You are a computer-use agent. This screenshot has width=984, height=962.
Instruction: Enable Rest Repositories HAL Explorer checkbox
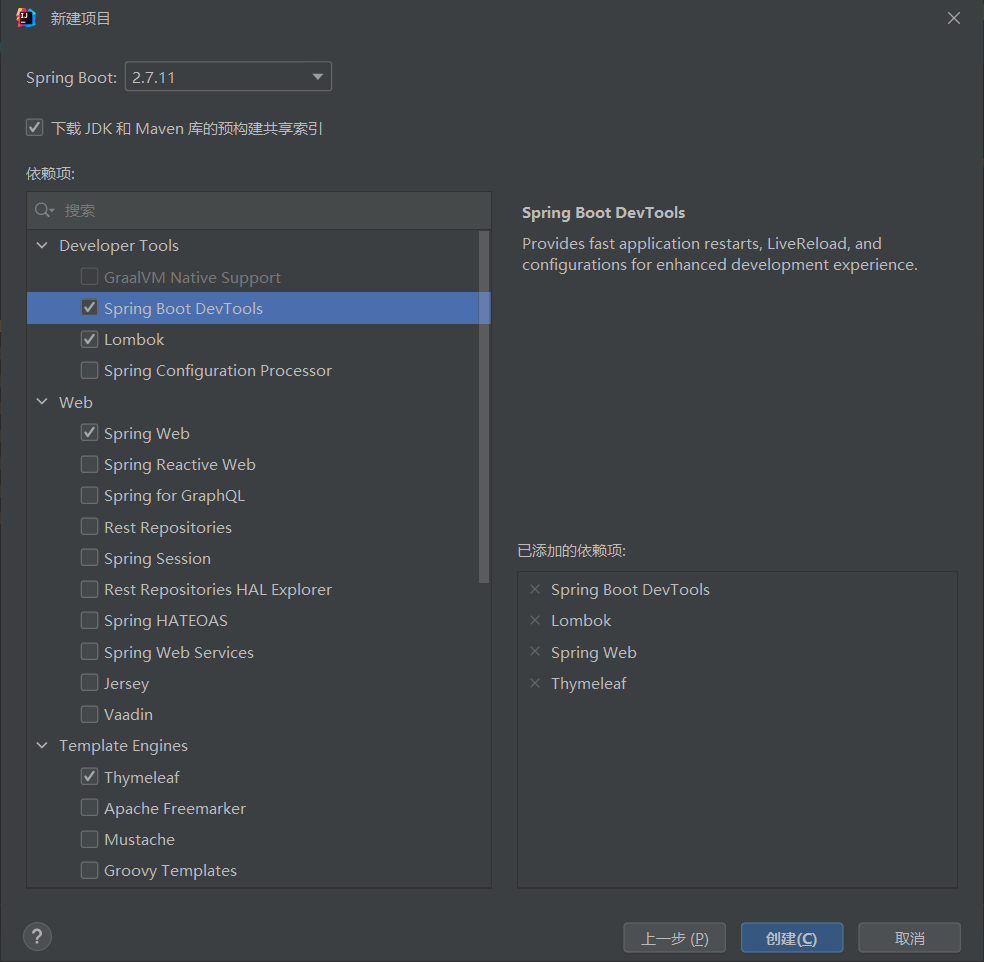pos(89,589)
